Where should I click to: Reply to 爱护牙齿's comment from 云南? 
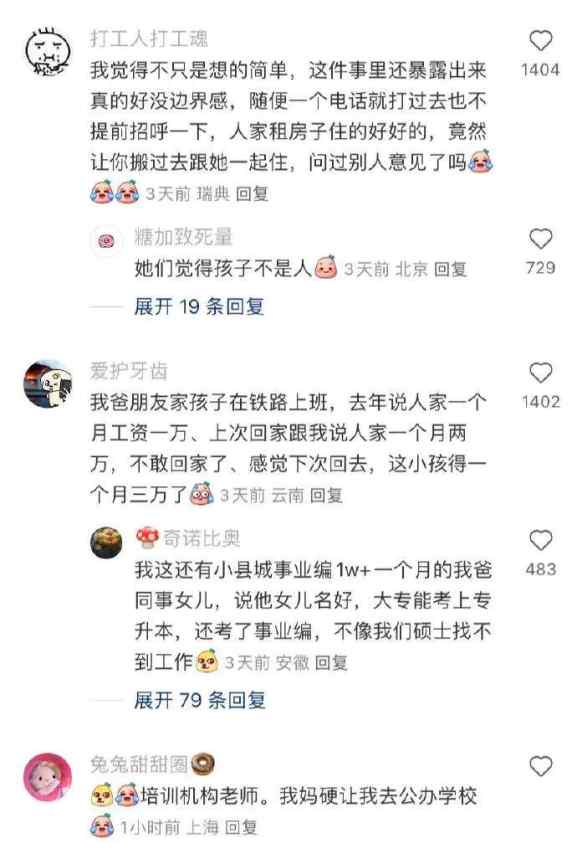pos(326,495)
